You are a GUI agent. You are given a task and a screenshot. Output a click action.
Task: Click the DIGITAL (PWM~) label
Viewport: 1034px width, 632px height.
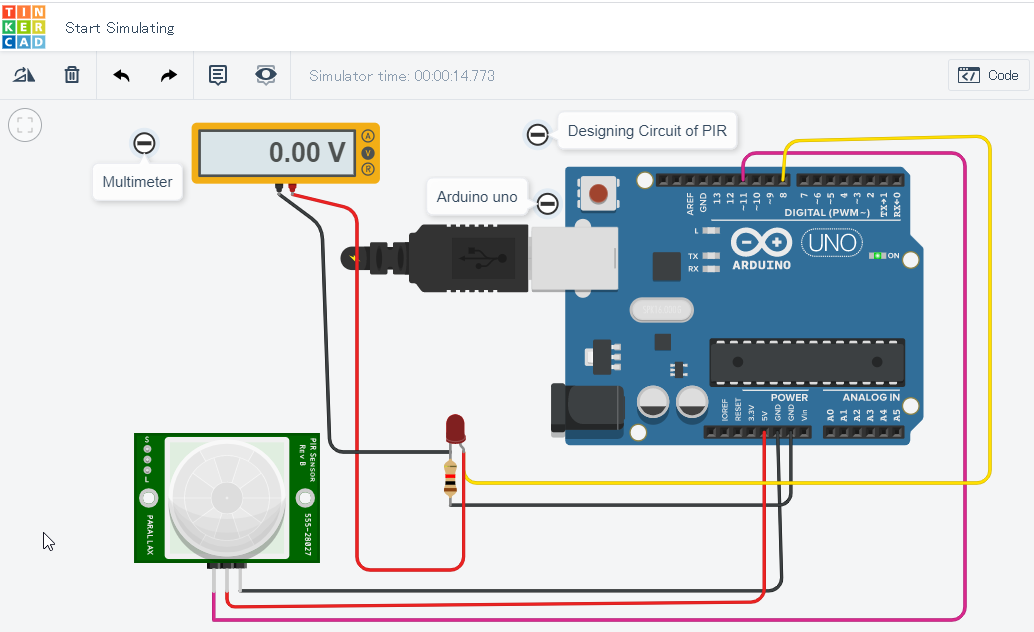coord(827,212)
